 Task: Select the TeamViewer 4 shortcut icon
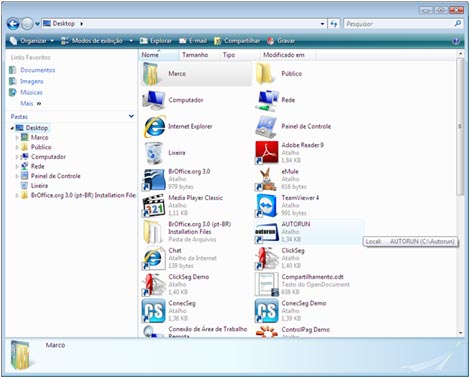click(x=267, y=205)
